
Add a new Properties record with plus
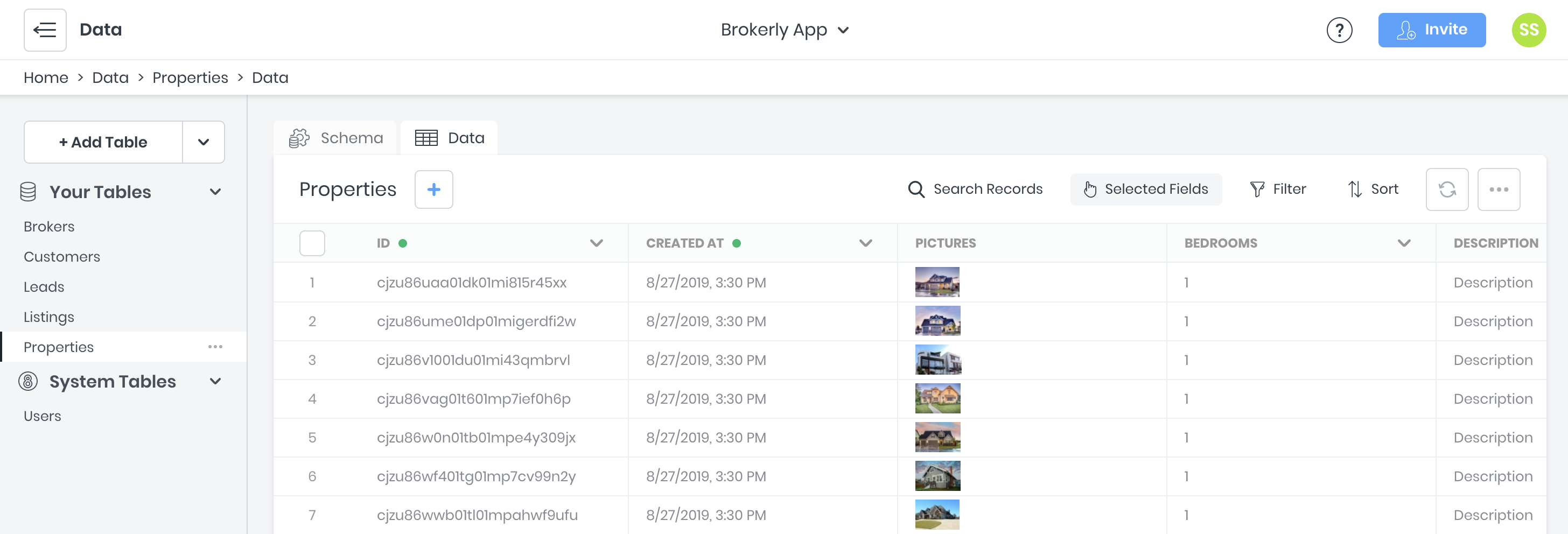(x=433, y=190)
